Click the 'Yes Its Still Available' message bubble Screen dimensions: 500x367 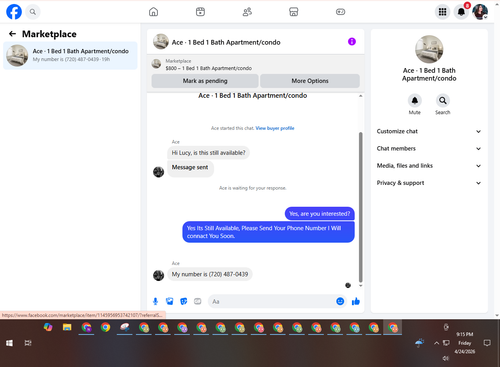268,232
